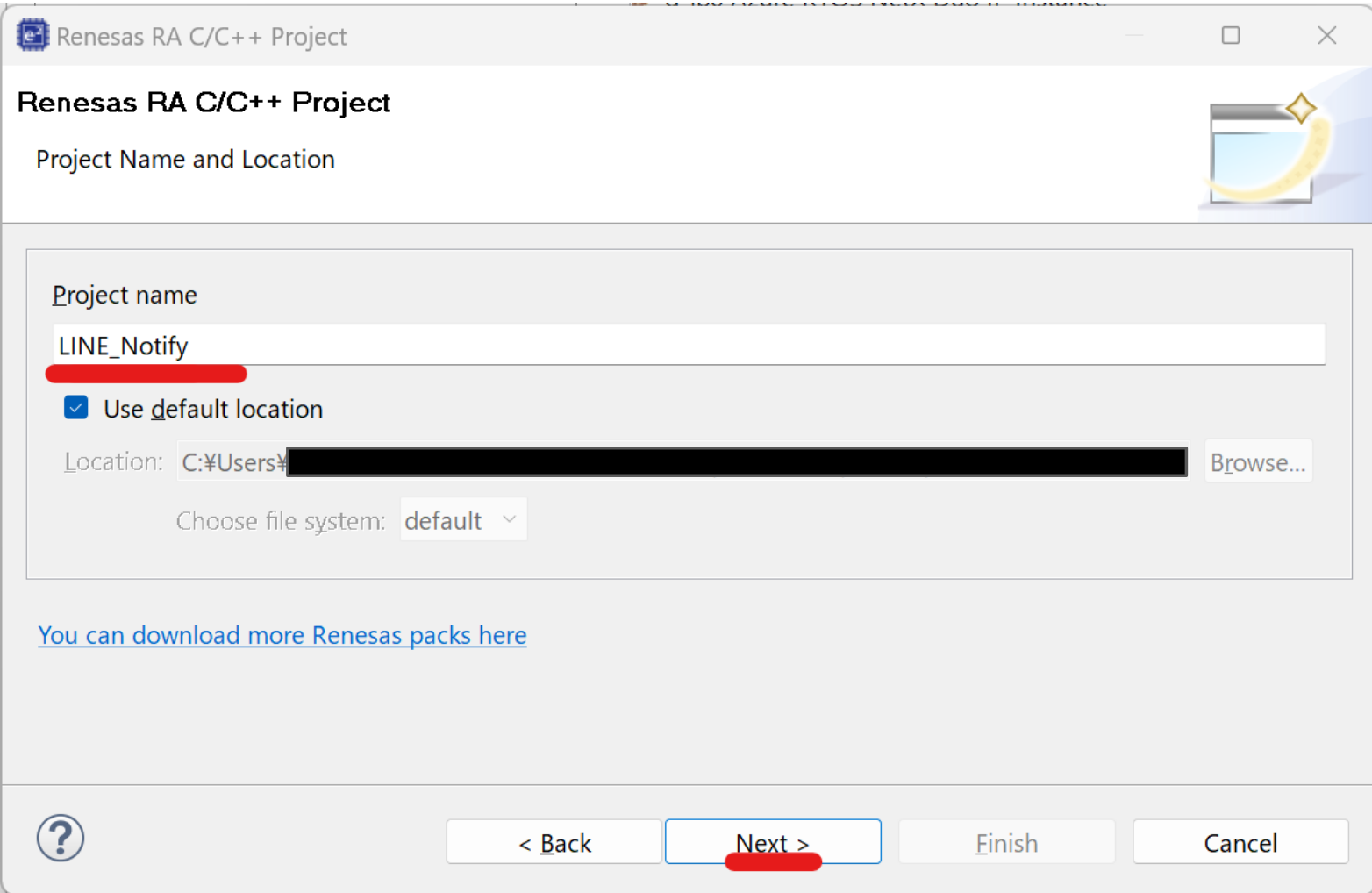Go to the previous page with Back
This screenshot has height=893, width=1372.
(554, 842)
